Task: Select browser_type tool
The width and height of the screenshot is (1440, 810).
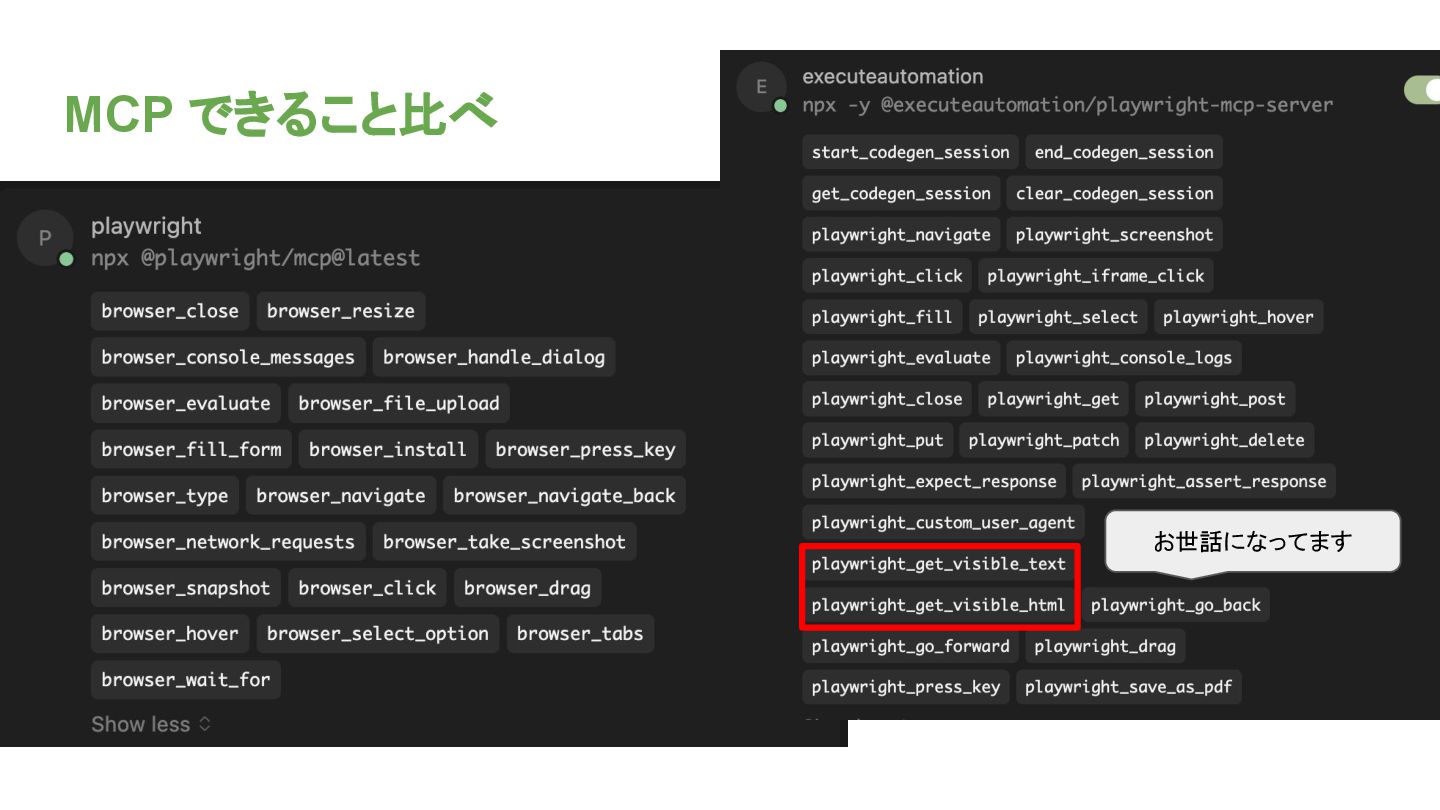Action: click(x=165, y=495)
